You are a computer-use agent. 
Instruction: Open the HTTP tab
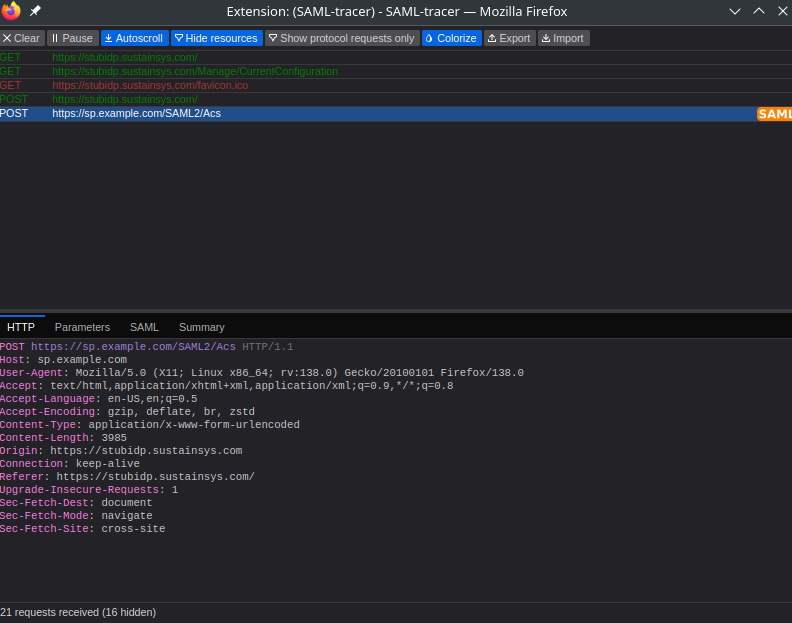tap(21, 327)
